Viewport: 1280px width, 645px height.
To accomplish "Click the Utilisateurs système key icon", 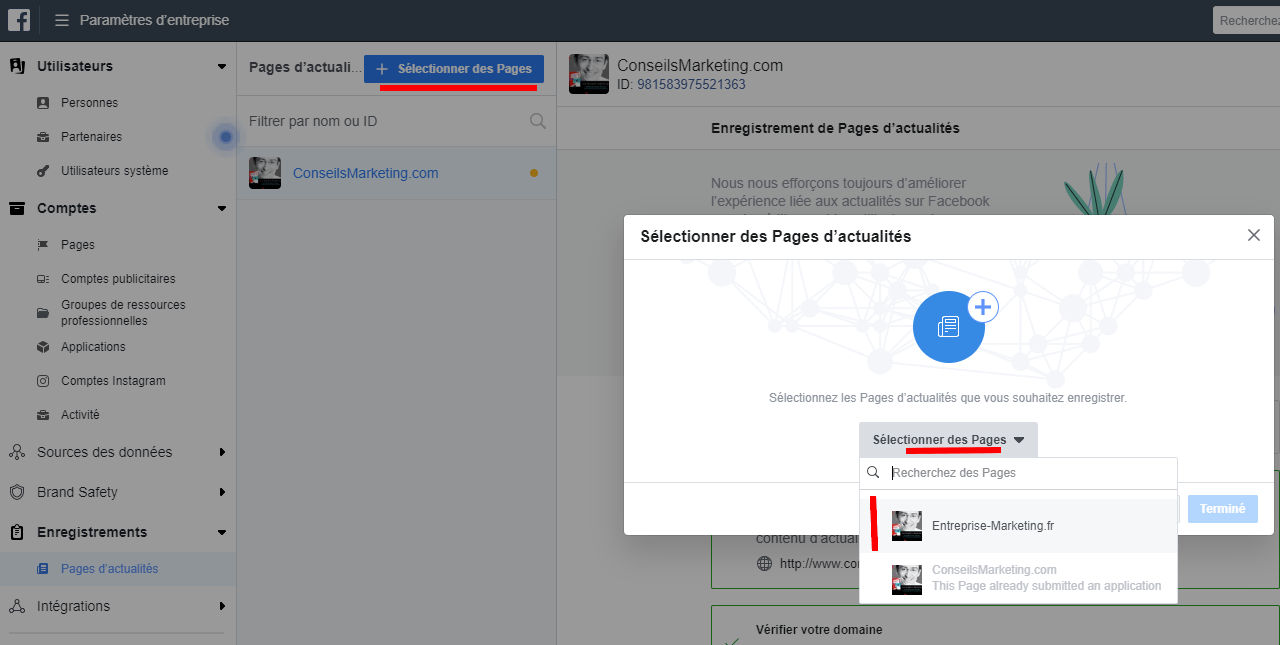I will [x=43, y=171].
